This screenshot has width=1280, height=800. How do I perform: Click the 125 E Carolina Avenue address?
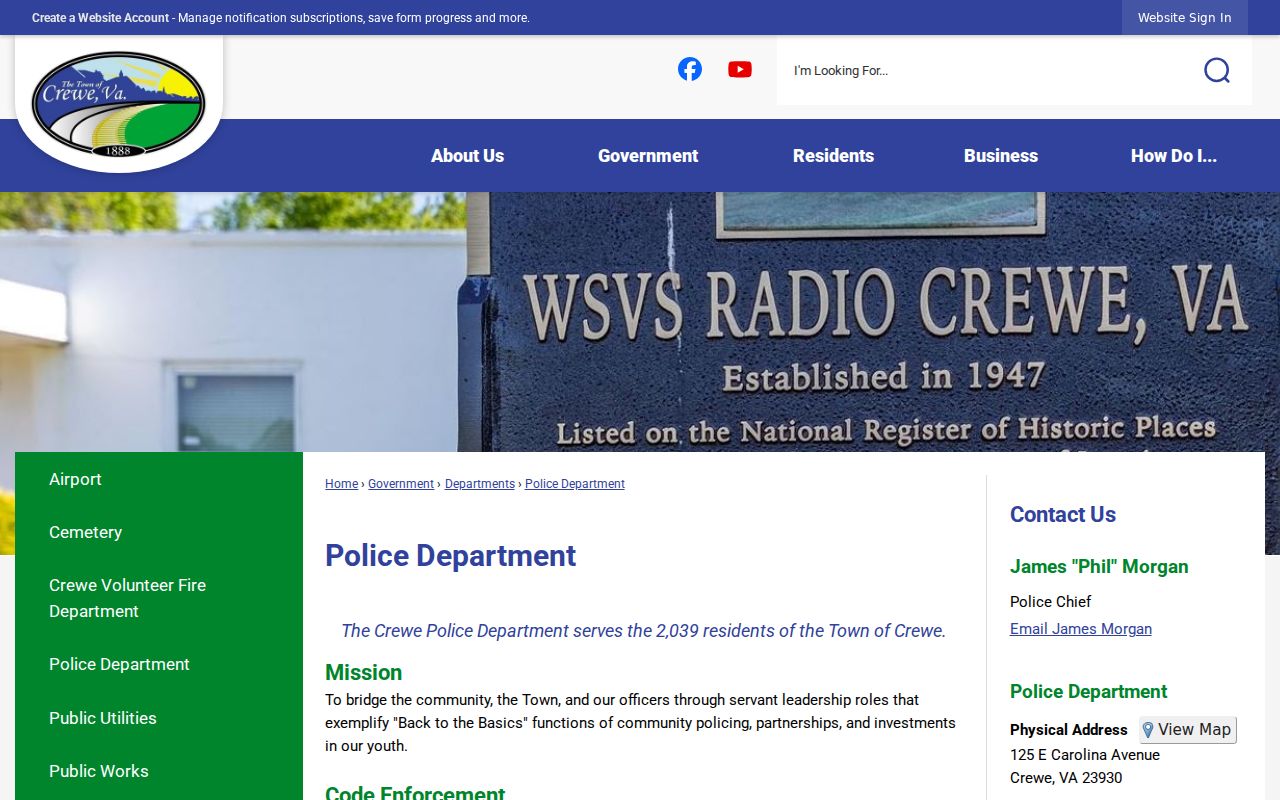tap(1085, 755)
